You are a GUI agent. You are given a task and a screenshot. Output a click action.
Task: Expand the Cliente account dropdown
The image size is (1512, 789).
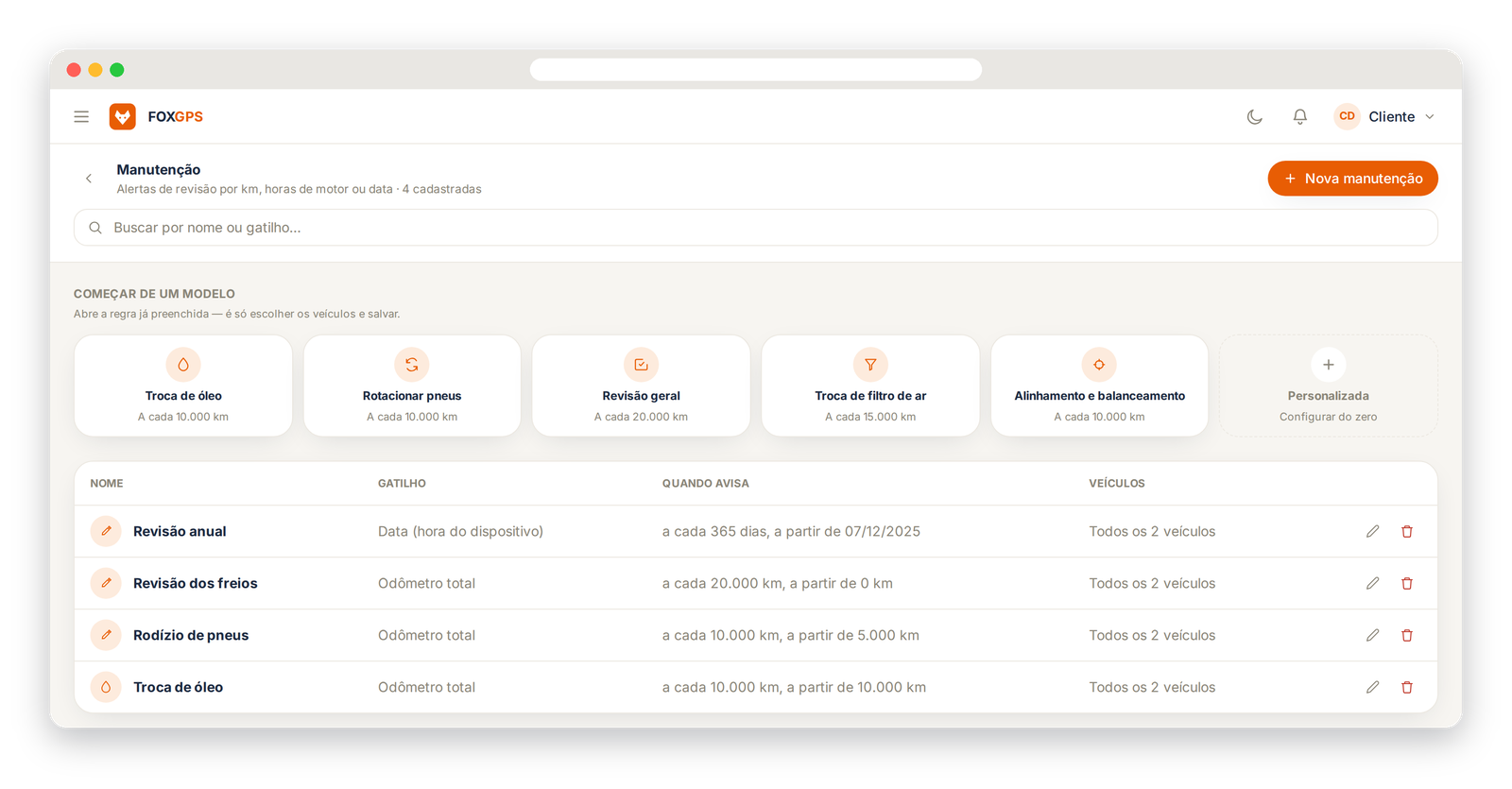[1385, 117]
